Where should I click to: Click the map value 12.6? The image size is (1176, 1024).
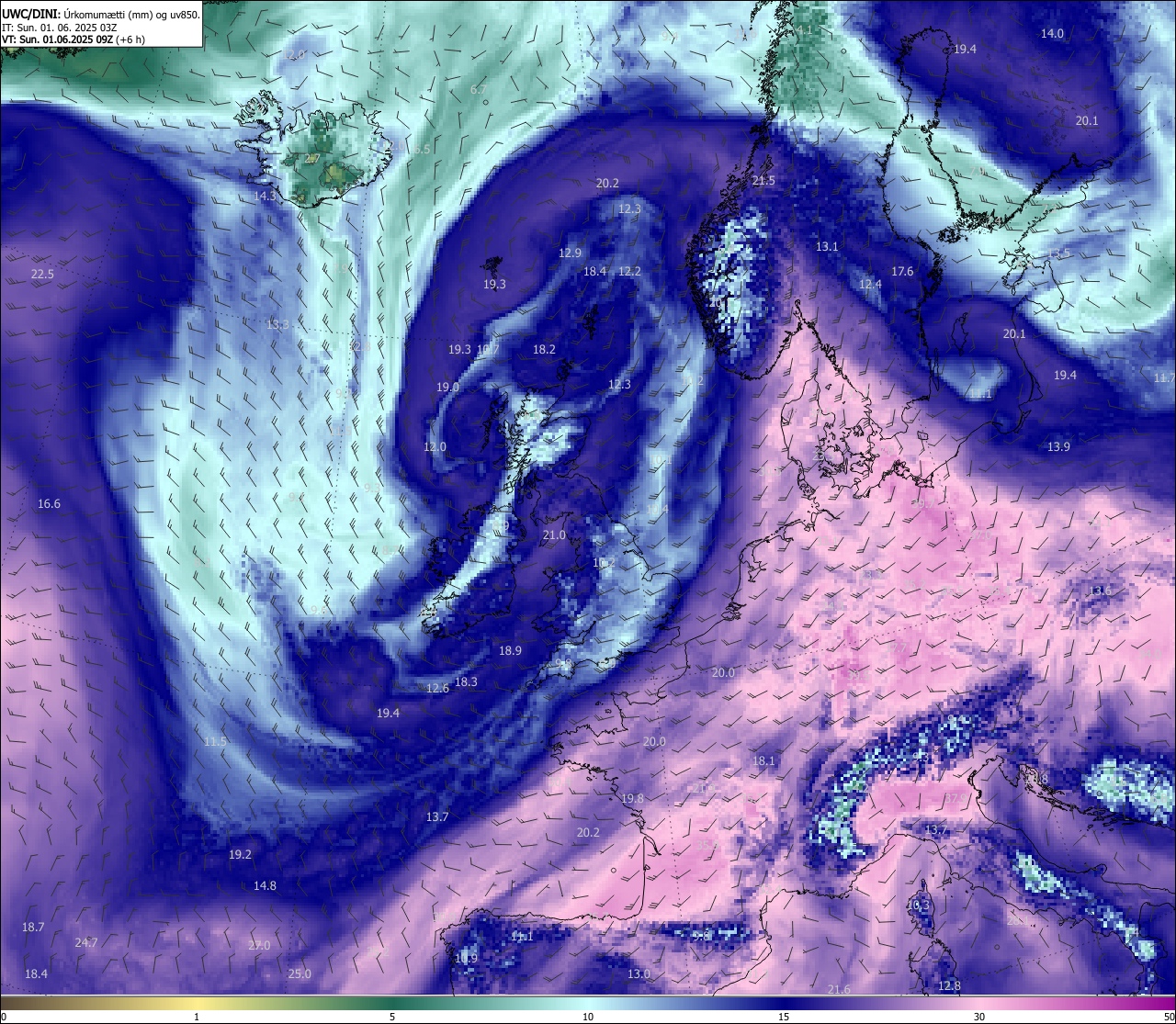tap(437, 689)
